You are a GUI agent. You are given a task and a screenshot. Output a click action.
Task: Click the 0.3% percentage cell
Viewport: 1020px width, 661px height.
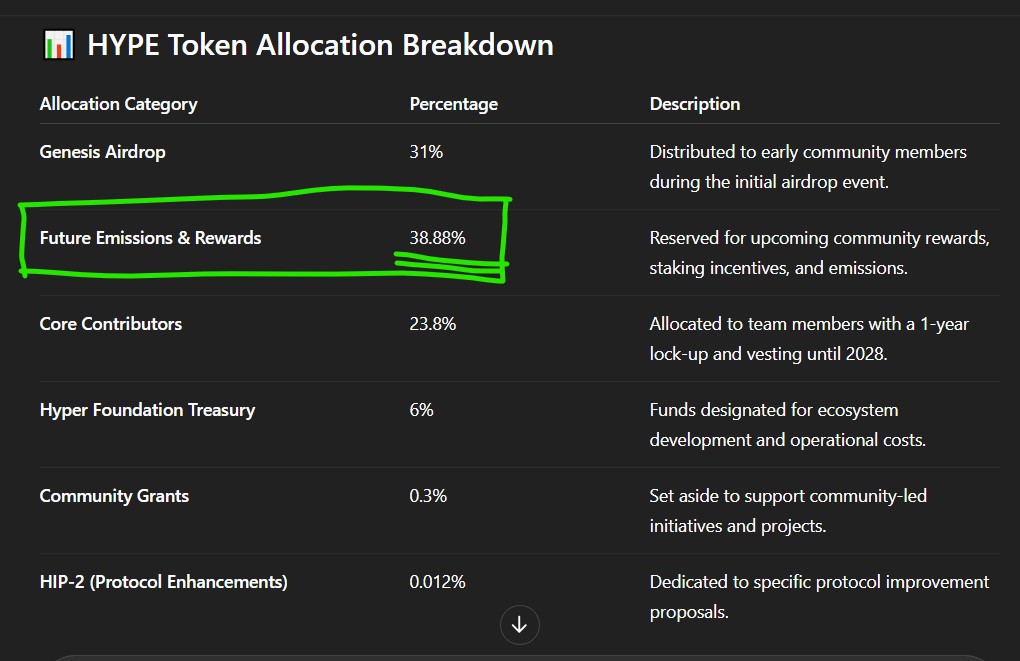pyautogui.click(x=428, y=496)
